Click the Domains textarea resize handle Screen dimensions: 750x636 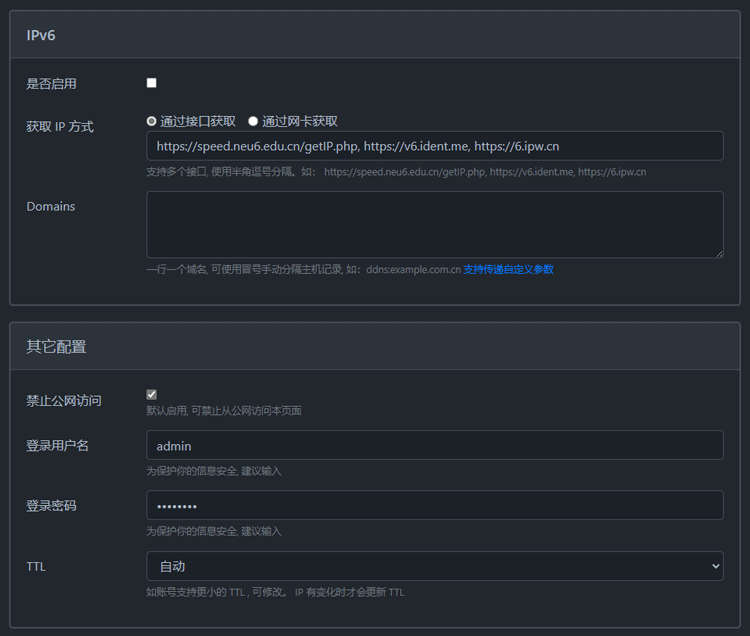coord(718,253)
